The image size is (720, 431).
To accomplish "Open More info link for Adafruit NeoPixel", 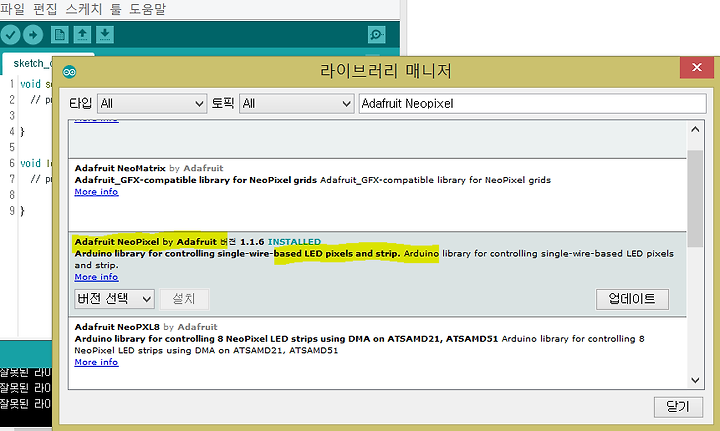I will pos(96,277).
